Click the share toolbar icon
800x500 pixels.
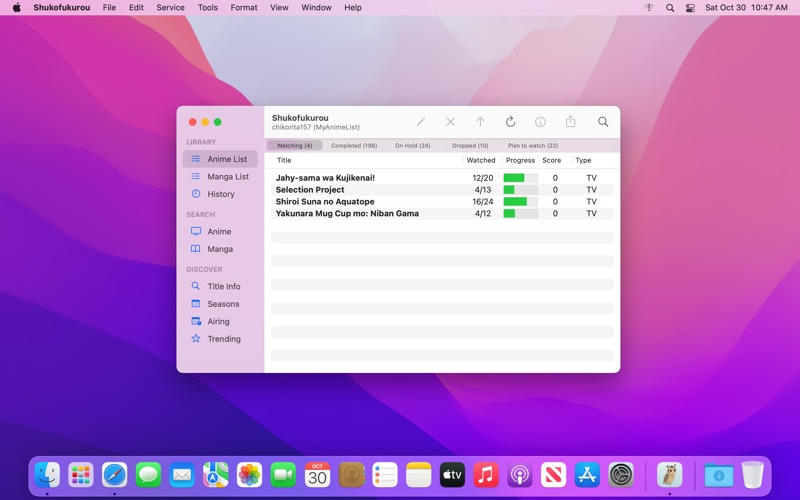tap(570, 121)
